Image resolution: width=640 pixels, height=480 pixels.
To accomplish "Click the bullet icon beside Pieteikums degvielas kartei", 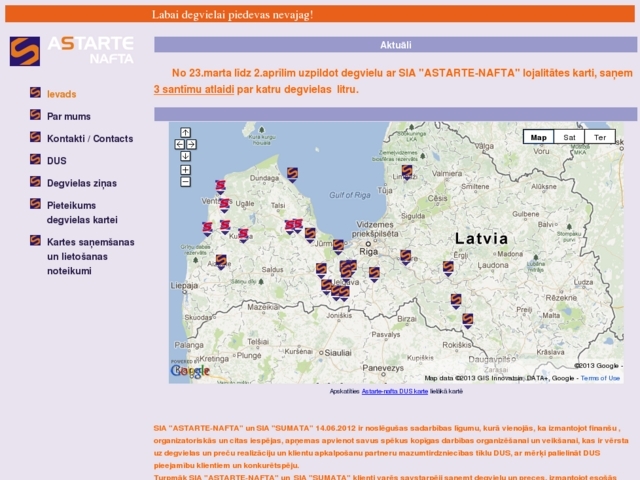I will click(36, 203).
